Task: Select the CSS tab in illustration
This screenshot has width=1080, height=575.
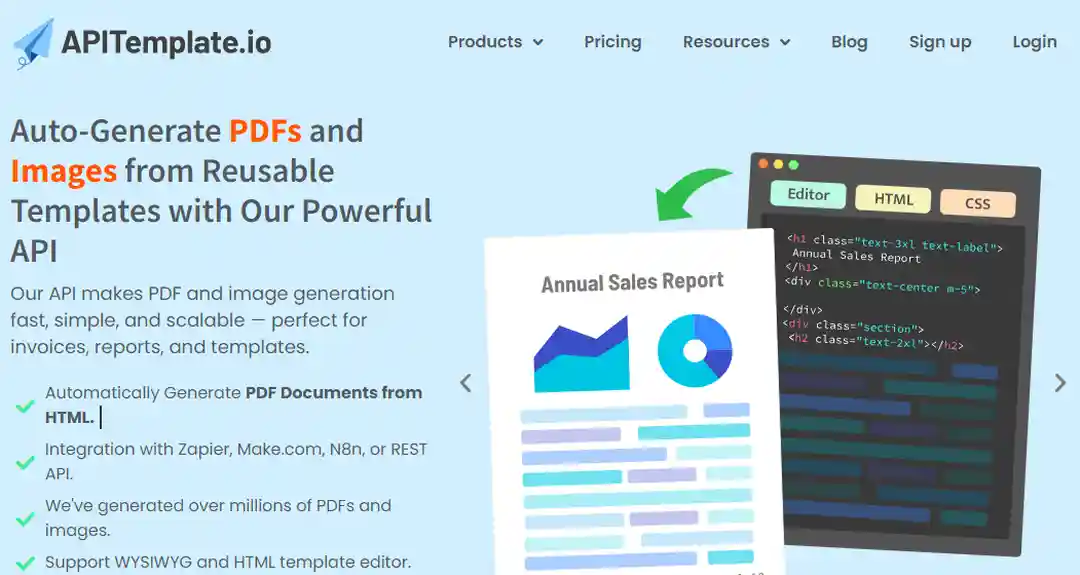Action: pos(977,203)
